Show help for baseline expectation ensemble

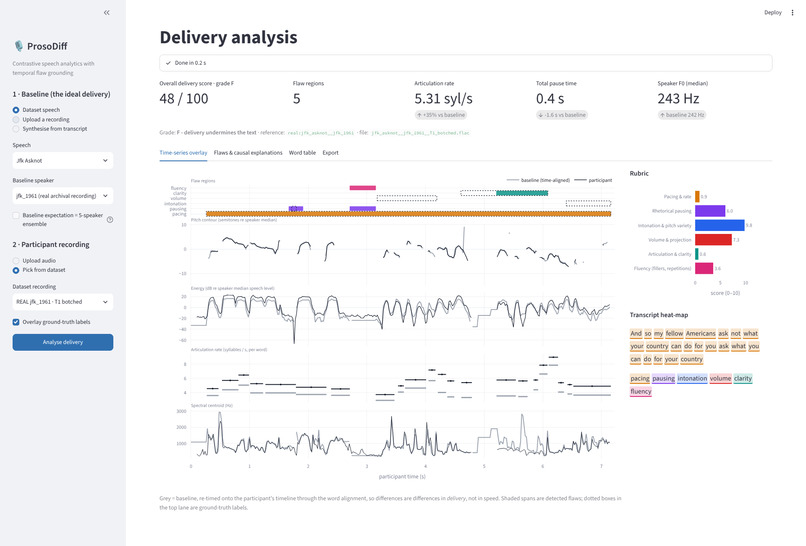[110, 220]
